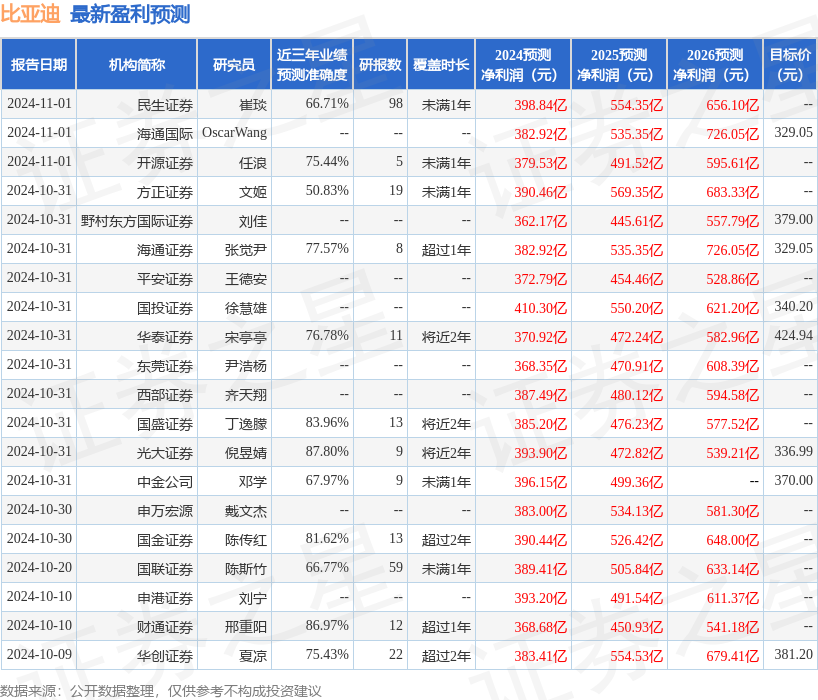Viewport: 818px width, 700px height.
Task: Click the 研报数 column header
Action: [381, 62]
